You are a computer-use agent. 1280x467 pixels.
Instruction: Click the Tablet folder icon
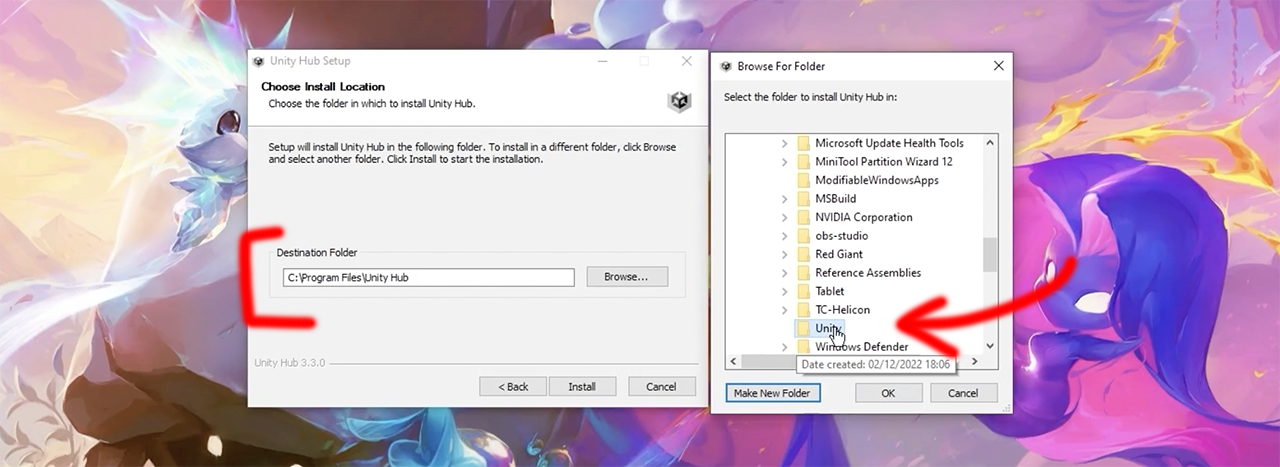coord(803,291)
